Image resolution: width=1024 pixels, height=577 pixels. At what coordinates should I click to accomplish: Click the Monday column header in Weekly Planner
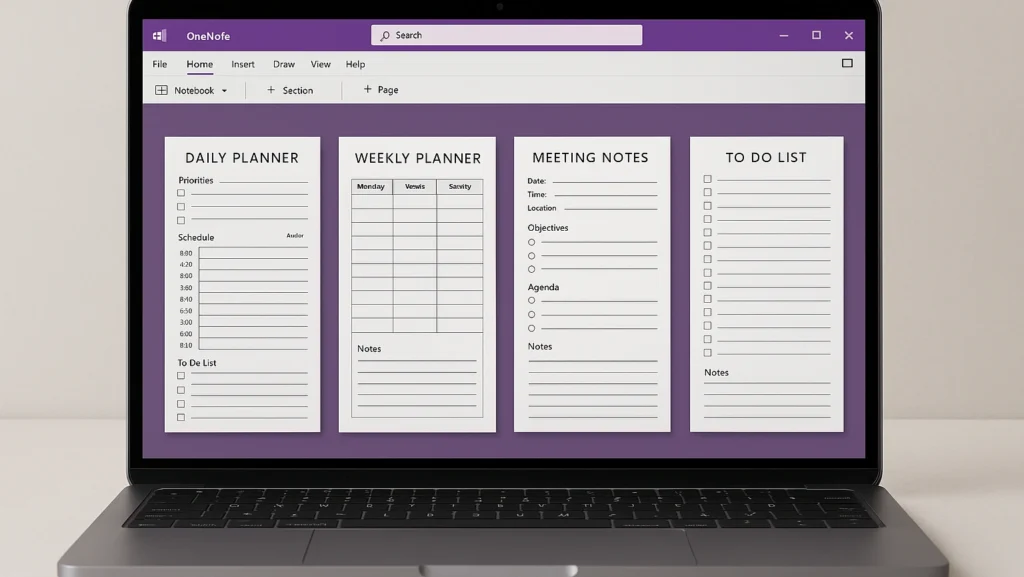pyautogui.click(x=370, y=186)
